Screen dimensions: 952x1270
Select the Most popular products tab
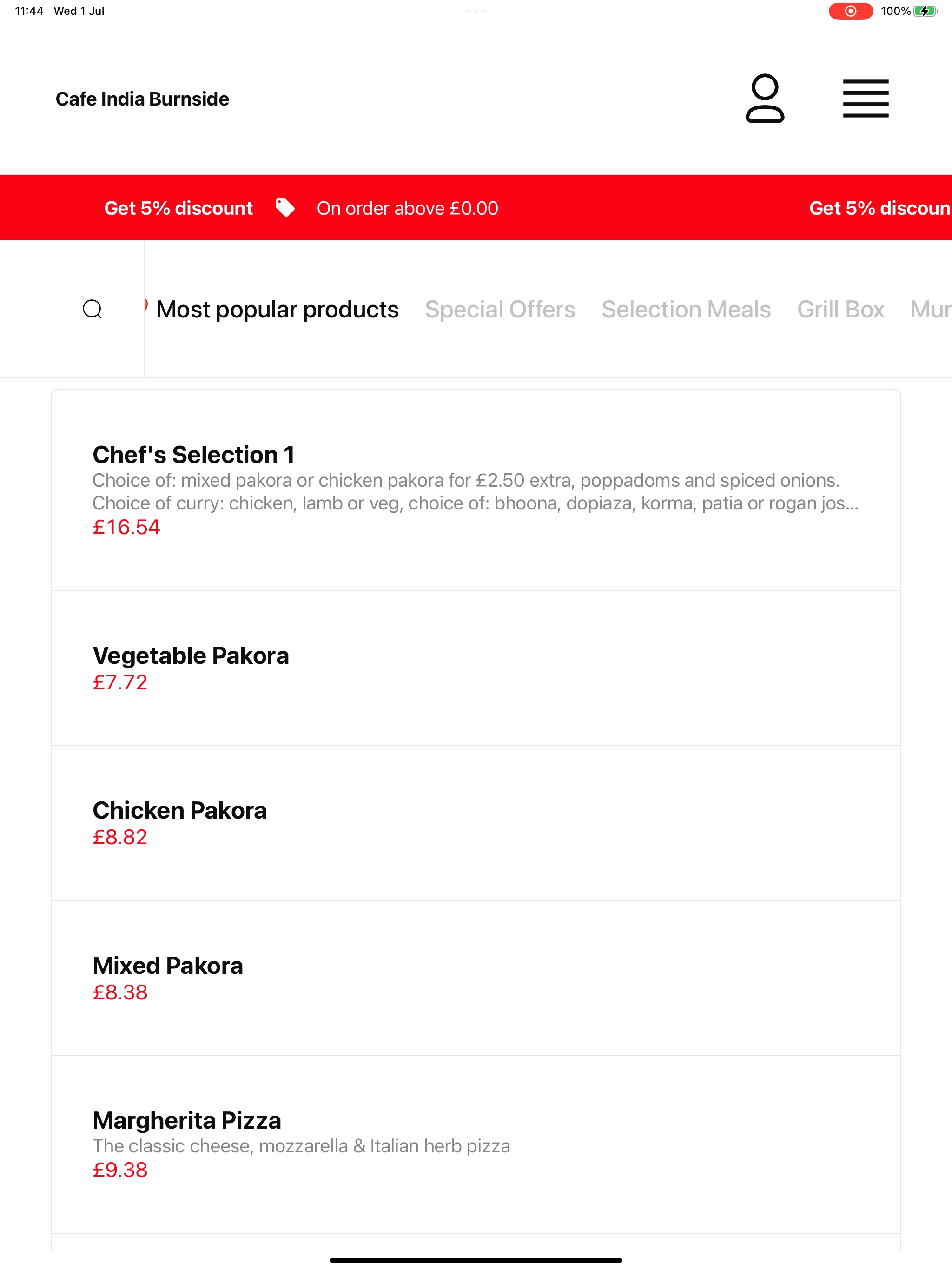click(x=278, y=310)
